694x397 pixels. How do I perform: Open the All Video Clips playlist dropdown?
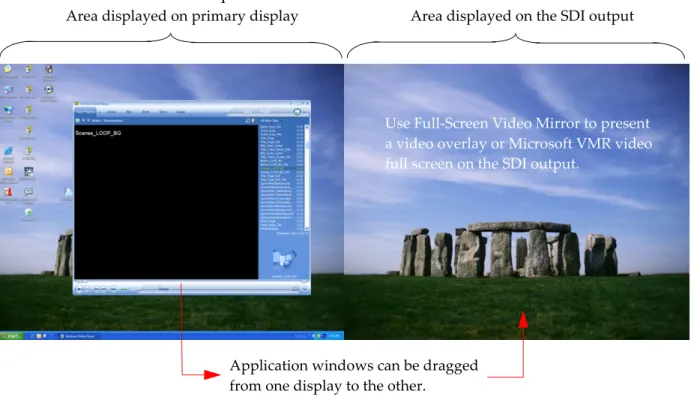(x=270, y=120)
